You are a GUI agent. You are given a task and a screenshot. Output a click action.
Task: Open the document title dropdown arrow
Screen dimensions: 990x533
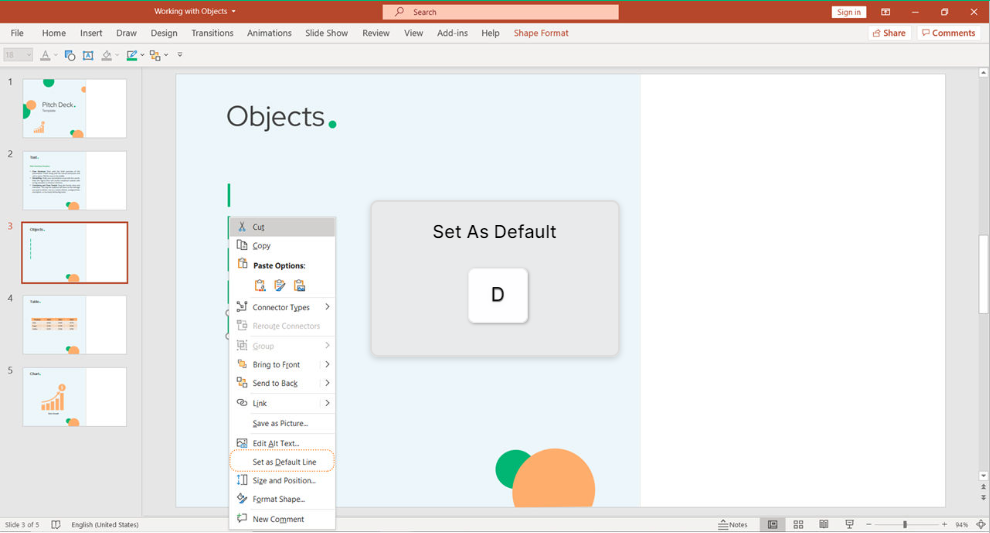tap(234, 11)
